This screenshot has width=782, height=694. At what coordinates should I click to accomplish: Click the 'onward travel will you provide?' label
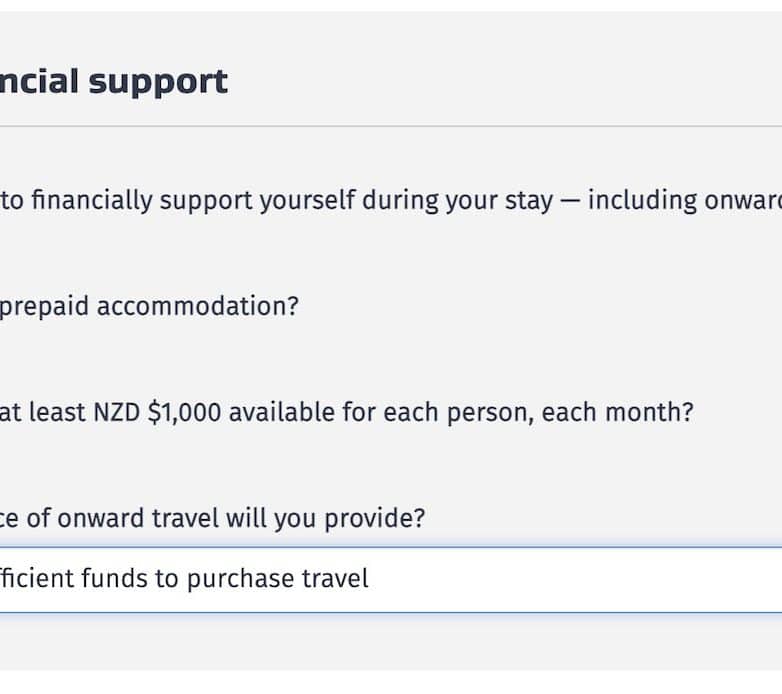240,518
